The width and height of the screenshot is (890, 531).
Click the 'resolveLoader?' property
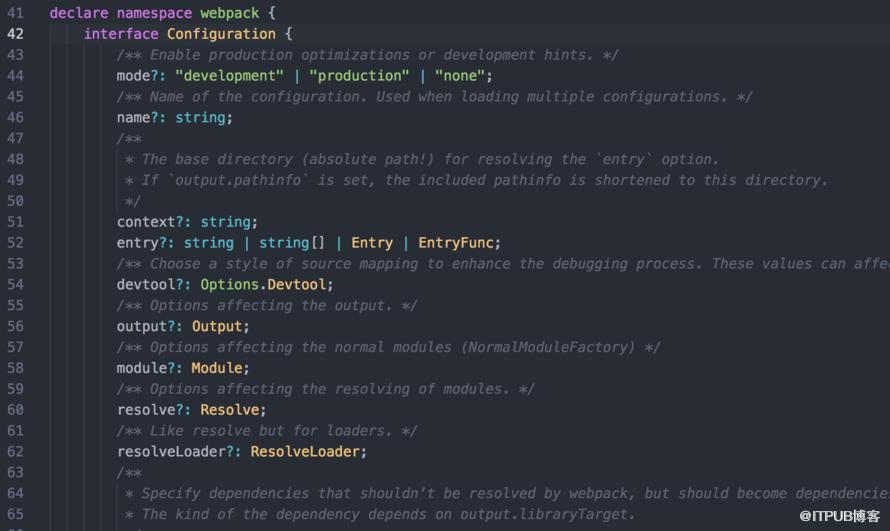point(175,452)
